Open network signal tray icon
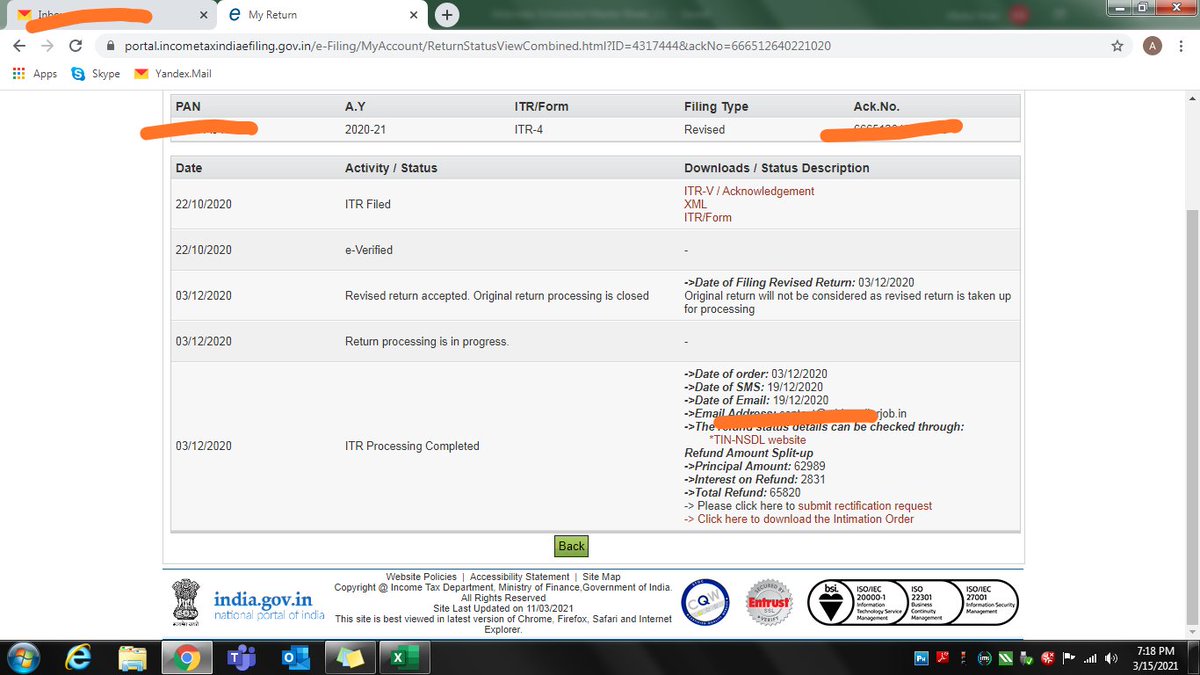The image size is (1200, 675). [x=1091, y=658]
